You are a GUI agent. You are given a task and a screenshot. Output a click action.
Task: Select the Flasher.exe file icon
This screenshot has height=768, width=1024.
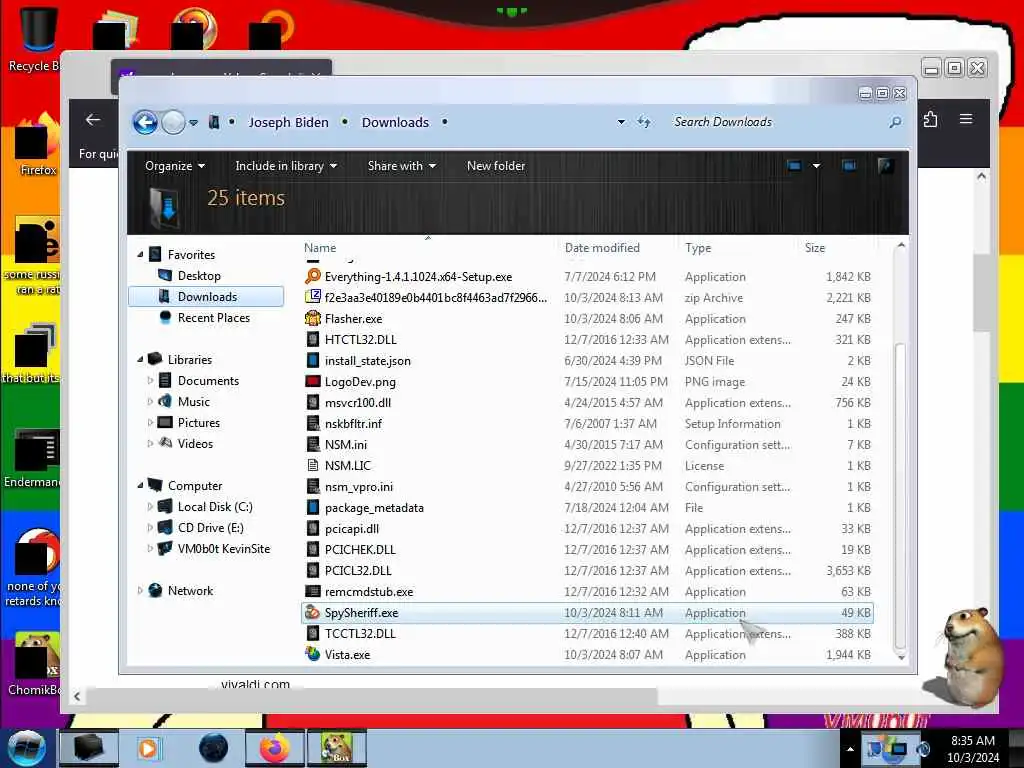tap(313, 318)
